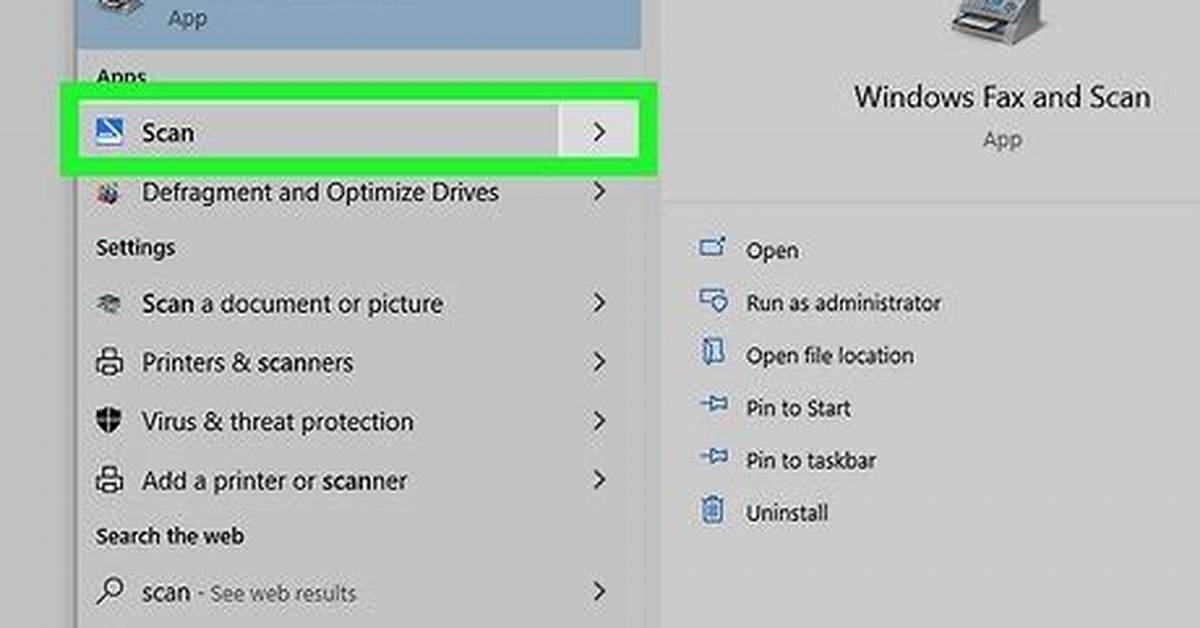Expand Scan a document or picture chevron
This screenshot has width=1200, height=628.
click(x=599, y=302)
